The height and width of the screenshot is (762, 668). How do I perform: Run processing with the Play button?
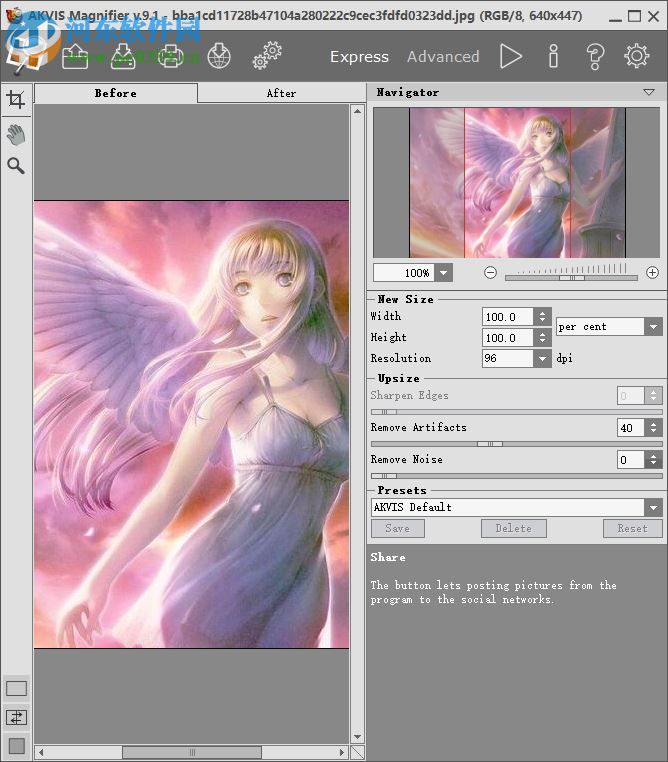tap(511, 56)
